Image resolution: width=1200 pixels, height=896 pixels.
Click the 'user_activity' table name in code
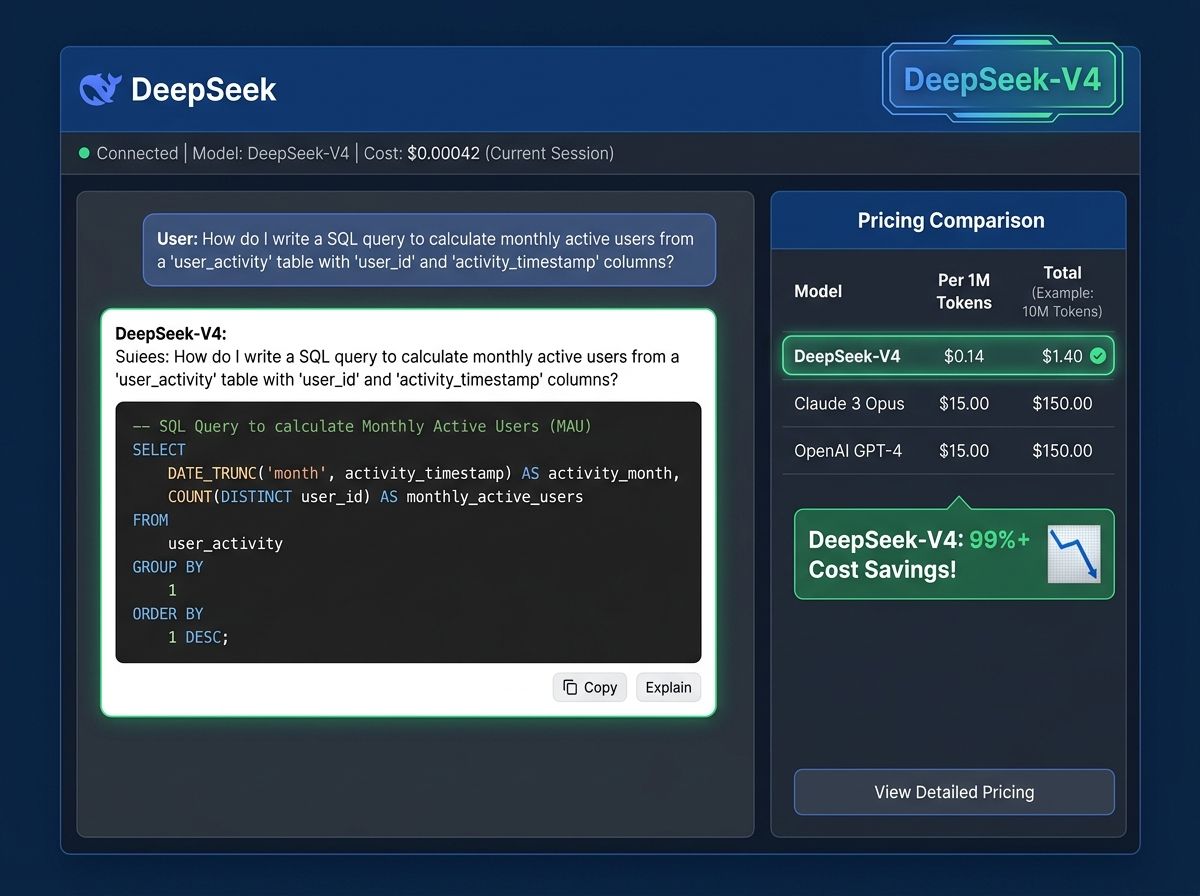click(x=225, y=543)
